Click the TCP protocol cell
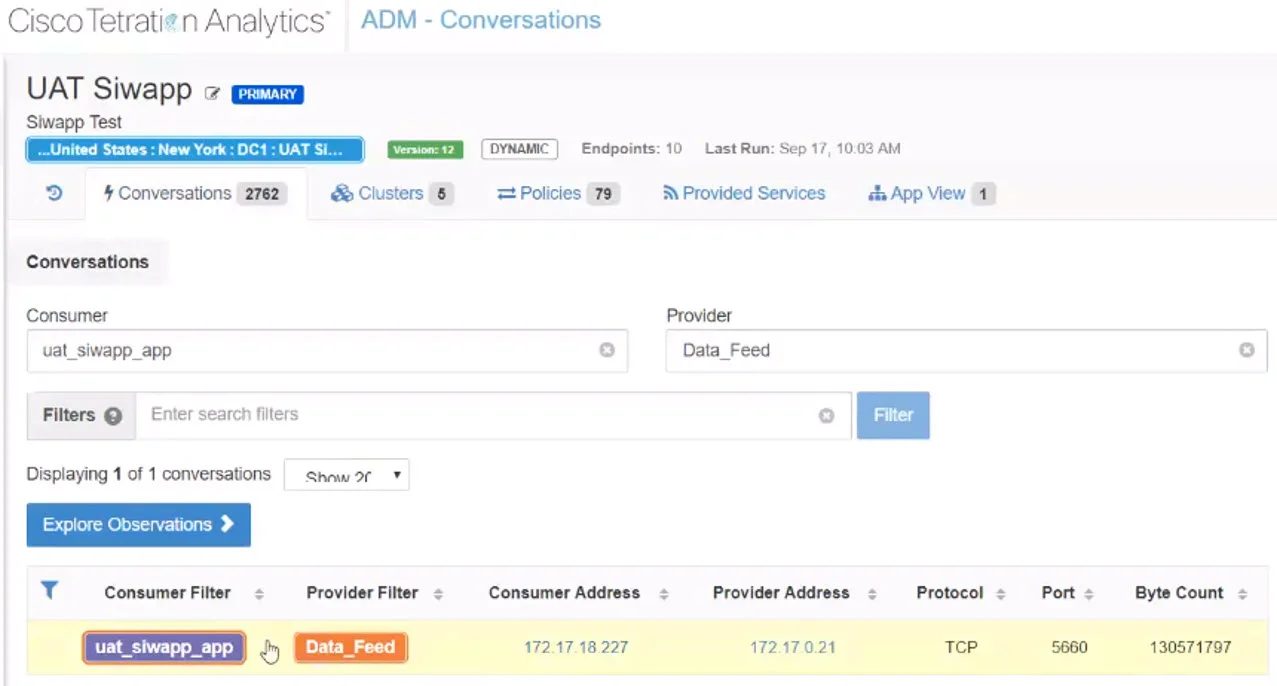Image resolution: width=1277 pixels, height=686 pixels. [x=960, y=647]
